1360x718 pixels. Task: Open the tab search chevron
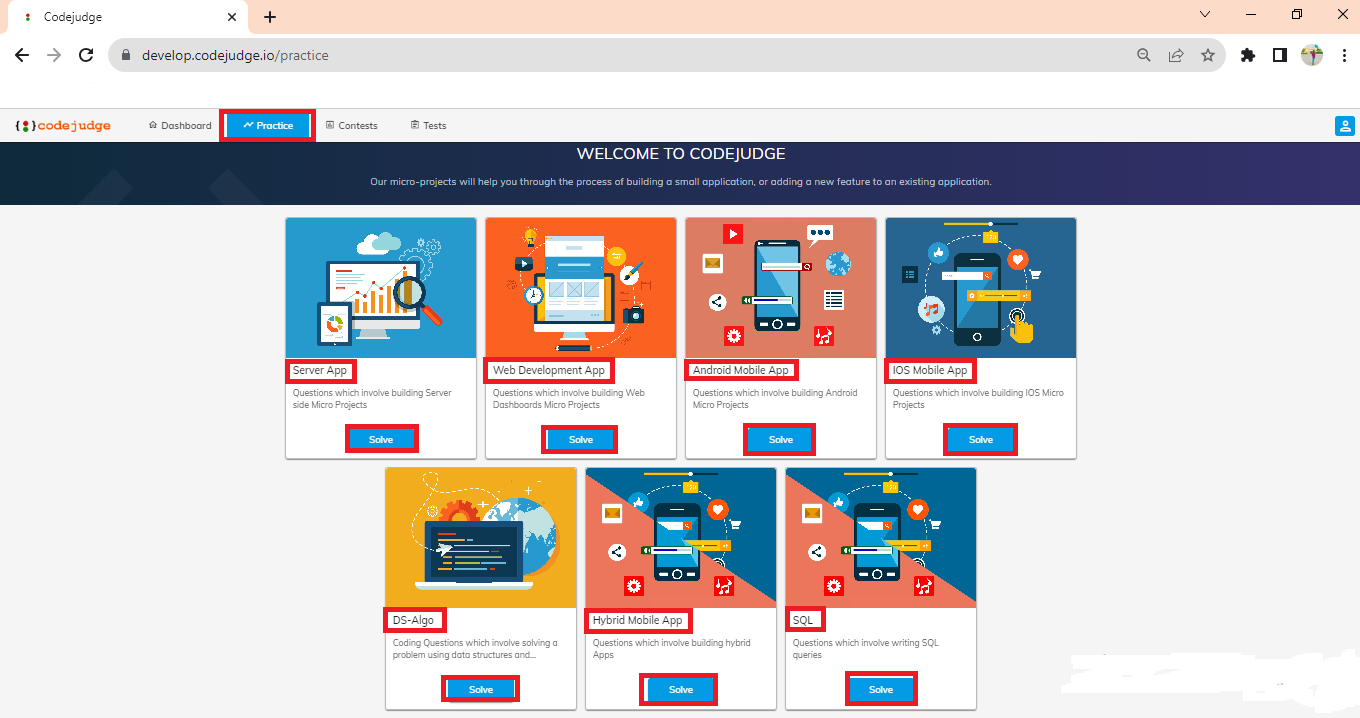[1205, 14]
